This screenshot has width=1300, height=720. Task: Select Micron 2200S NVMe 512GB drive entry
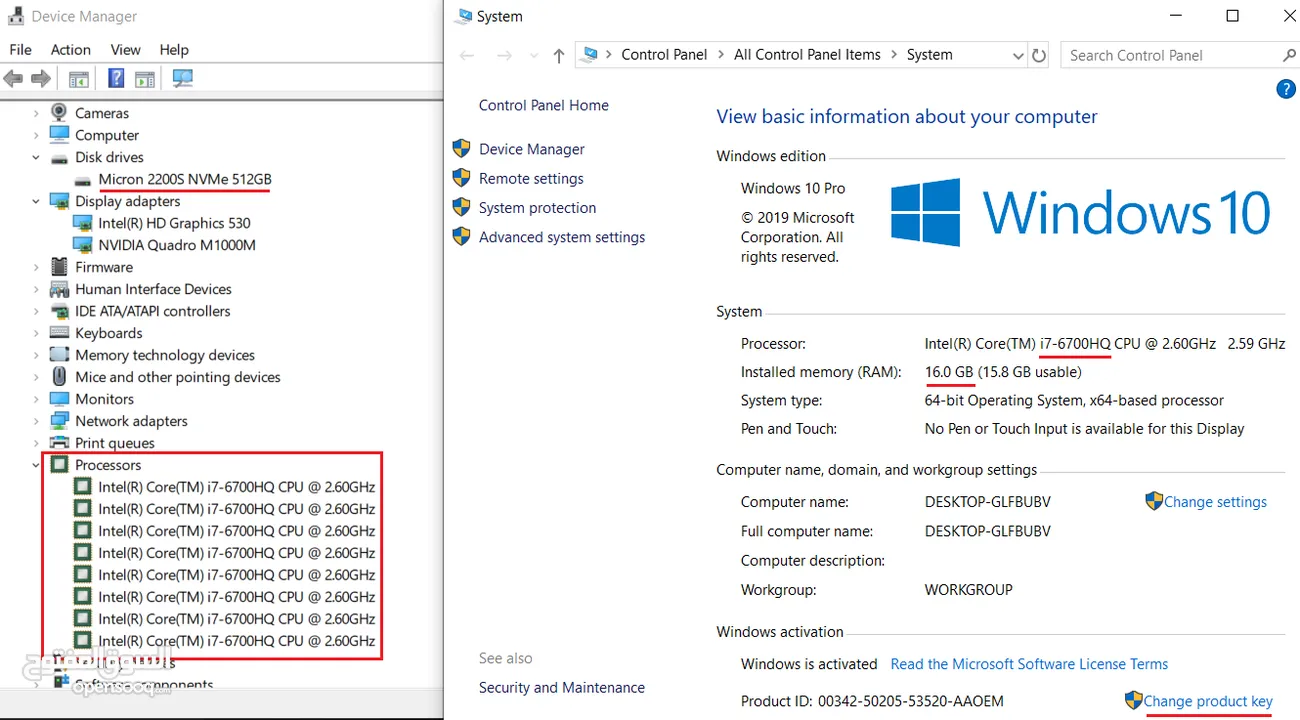[185, 180]
